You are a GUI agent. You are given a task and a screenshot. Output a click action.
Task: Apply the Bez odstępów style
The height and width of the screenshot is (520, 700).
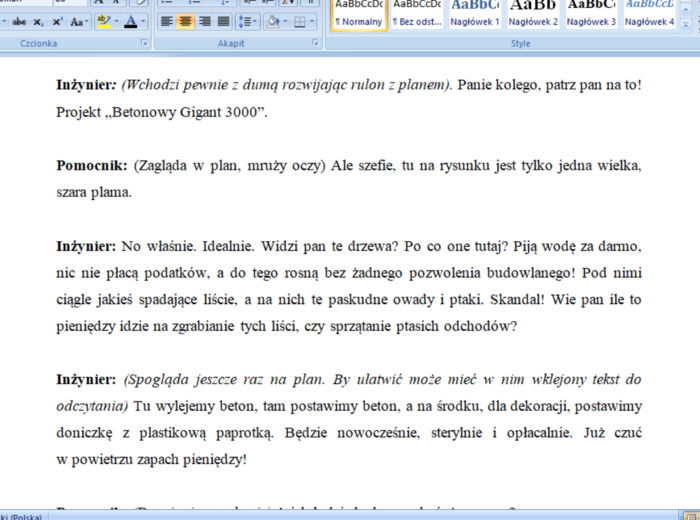coord(417,13)
